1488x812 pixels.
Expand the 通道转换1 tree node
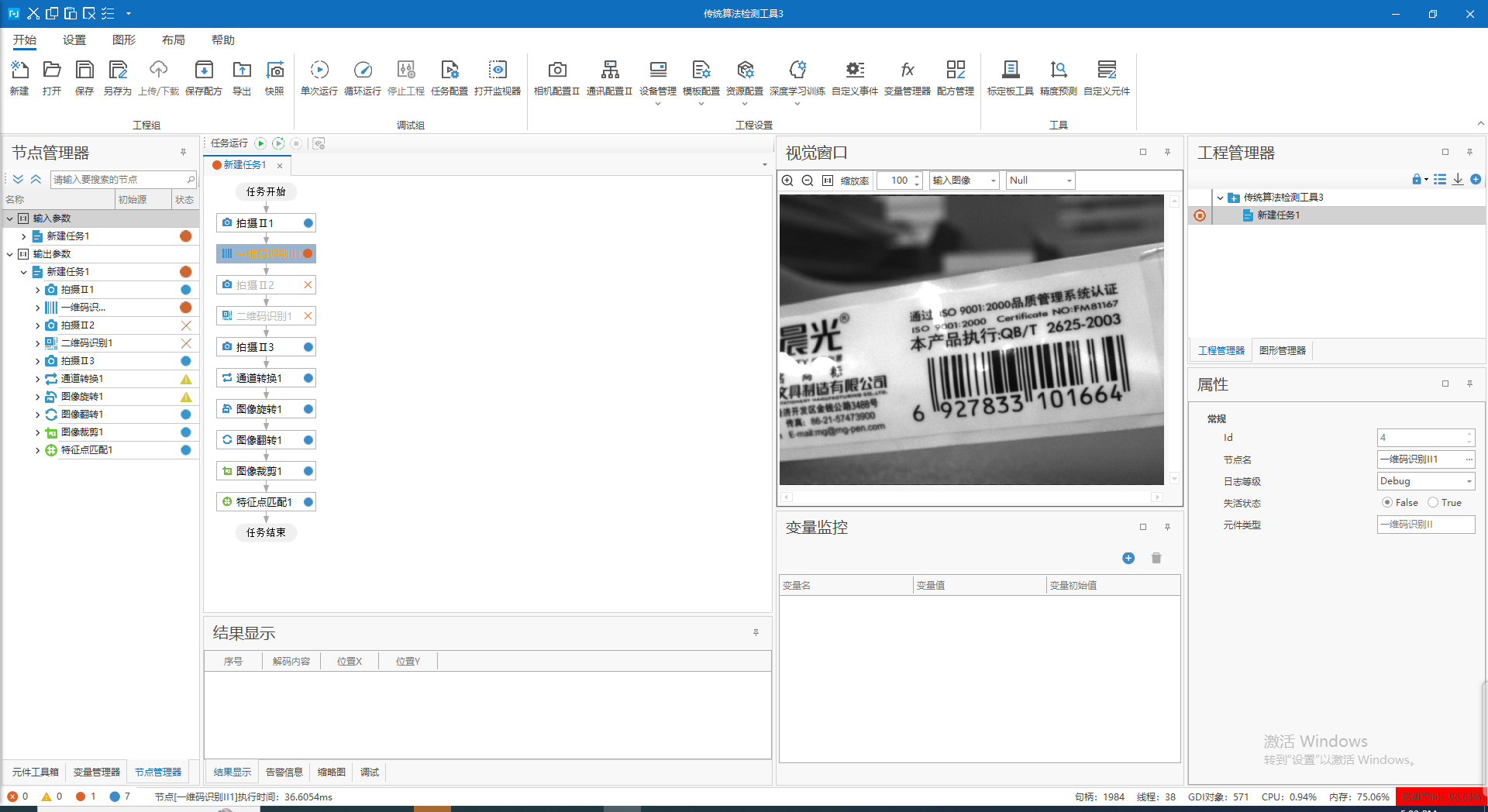[x=37, y=379]
